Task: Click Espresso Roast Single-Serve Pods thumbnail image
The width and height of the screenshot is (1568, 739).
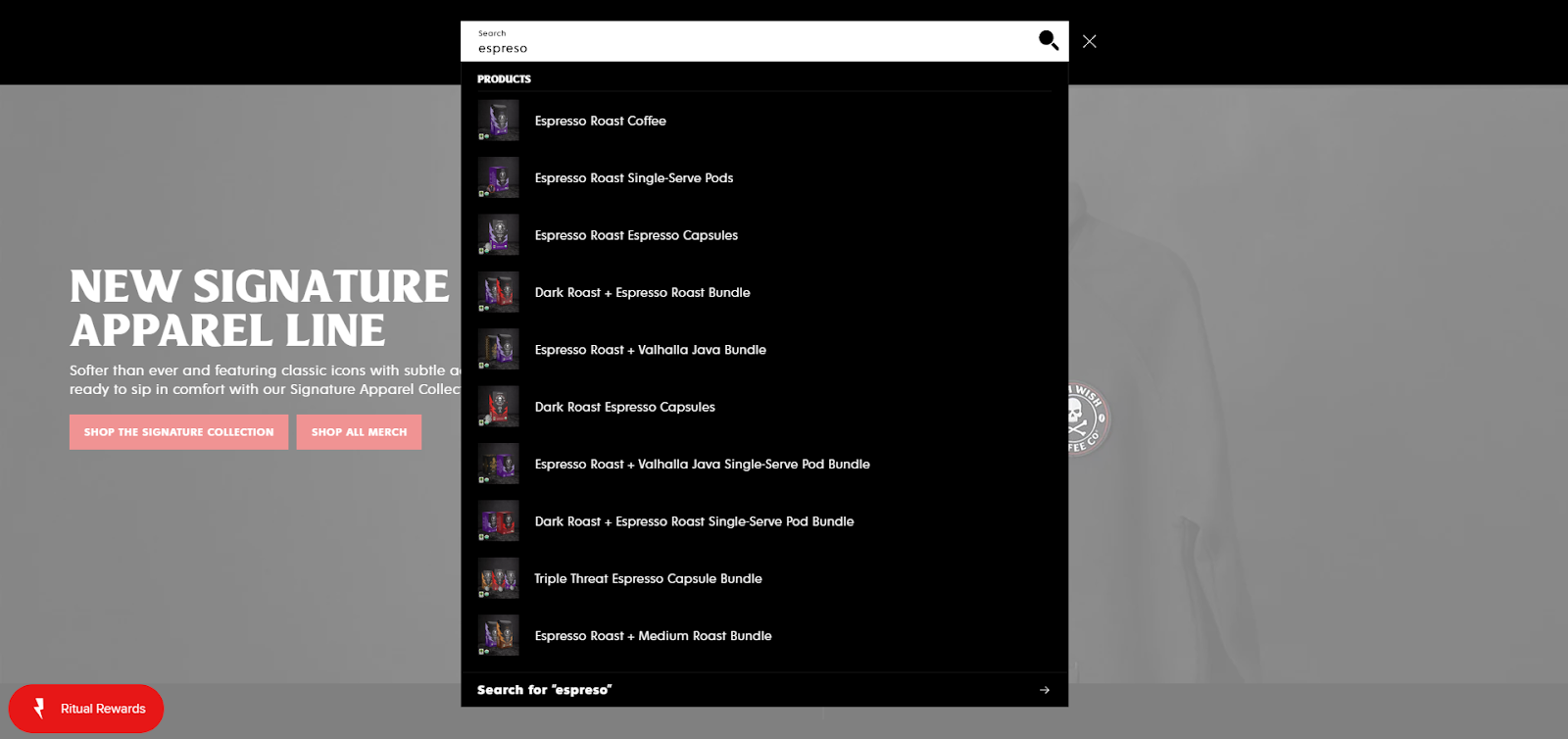Action: (x=498, y=178)
